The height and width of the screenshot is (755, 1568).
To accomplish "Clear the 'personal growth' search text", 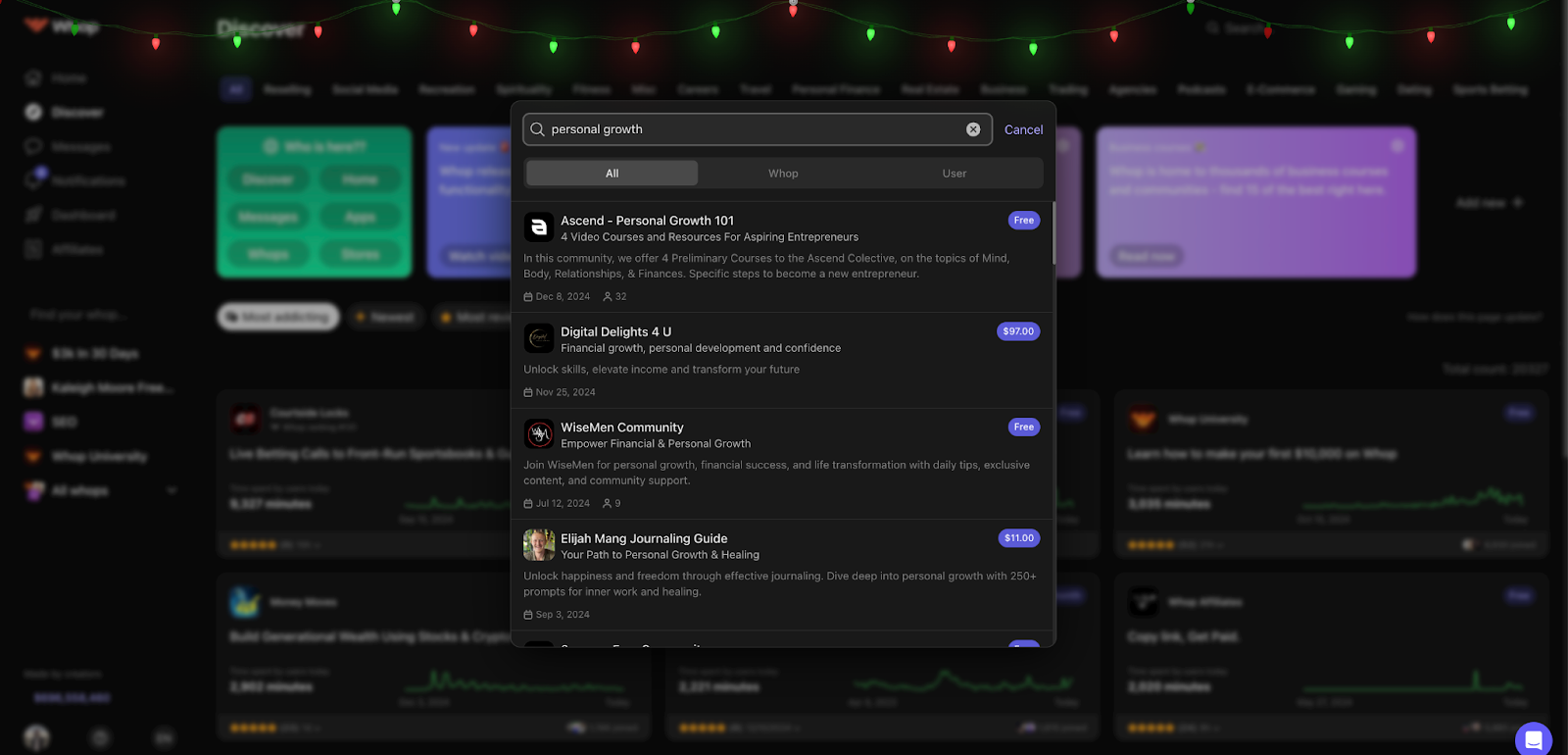I will pos(973,129).
